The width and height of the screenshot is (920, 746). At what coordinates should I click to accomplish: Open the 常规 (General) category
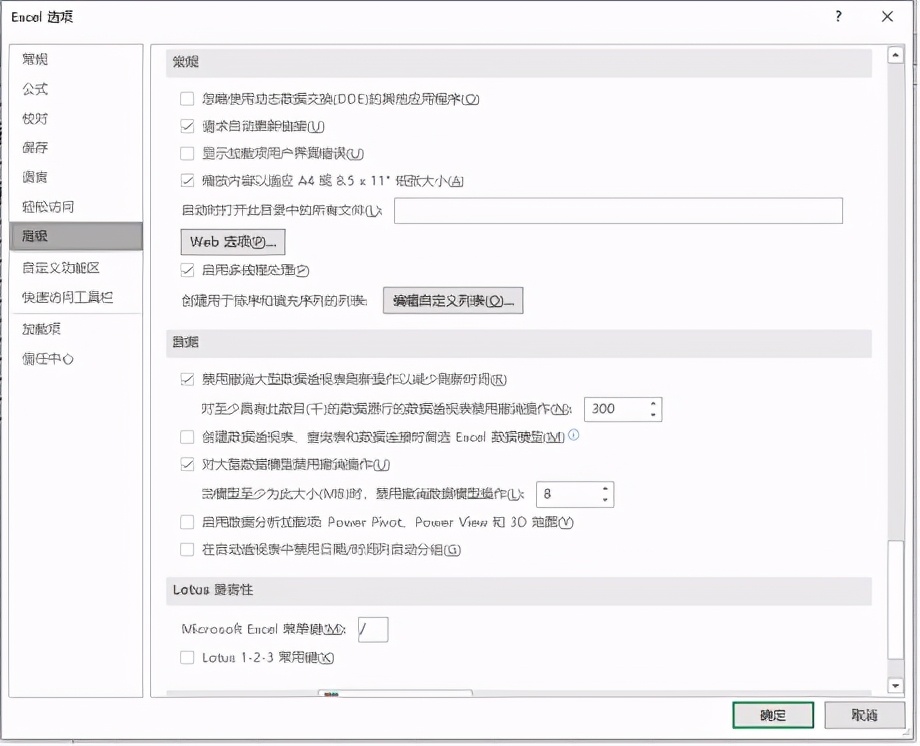pos(35,59)
